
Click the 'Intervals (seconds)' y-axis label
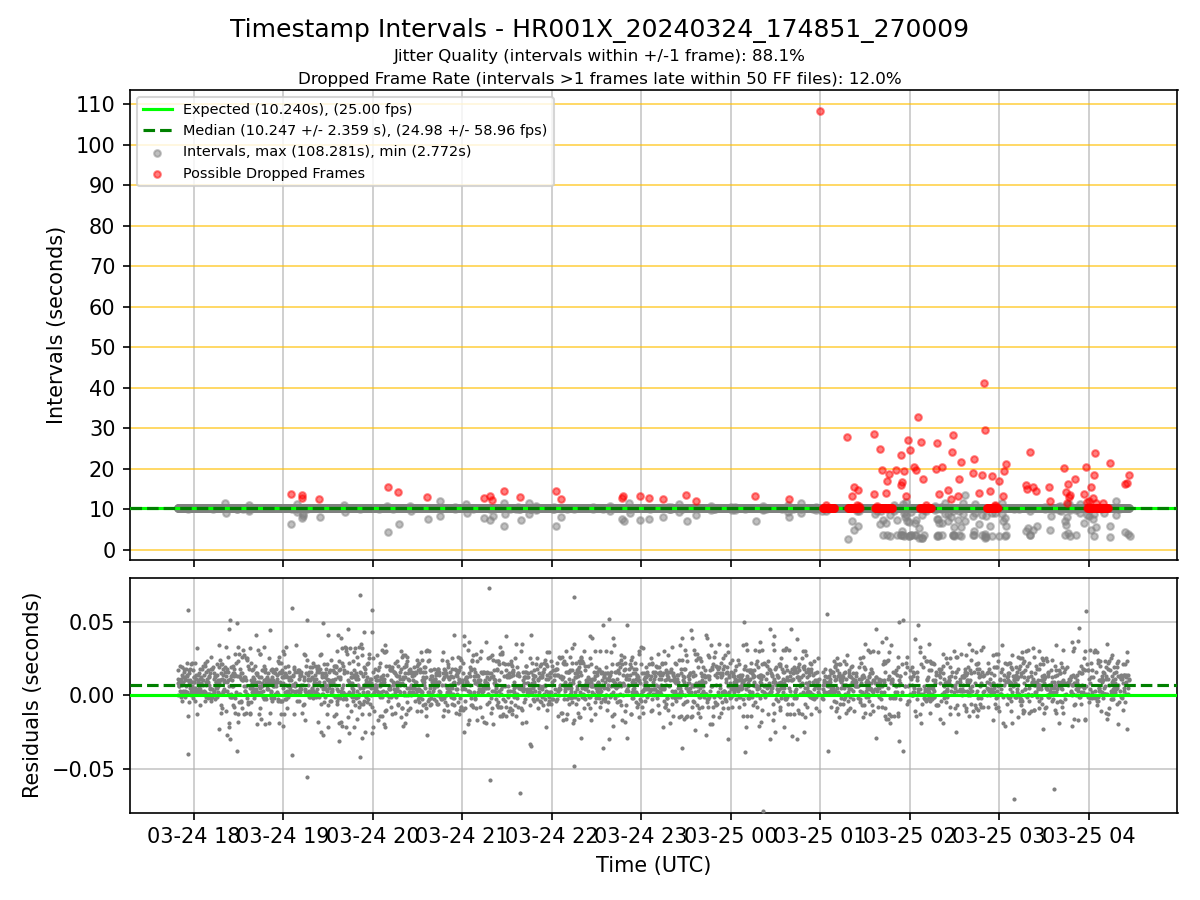pos(56,325)
